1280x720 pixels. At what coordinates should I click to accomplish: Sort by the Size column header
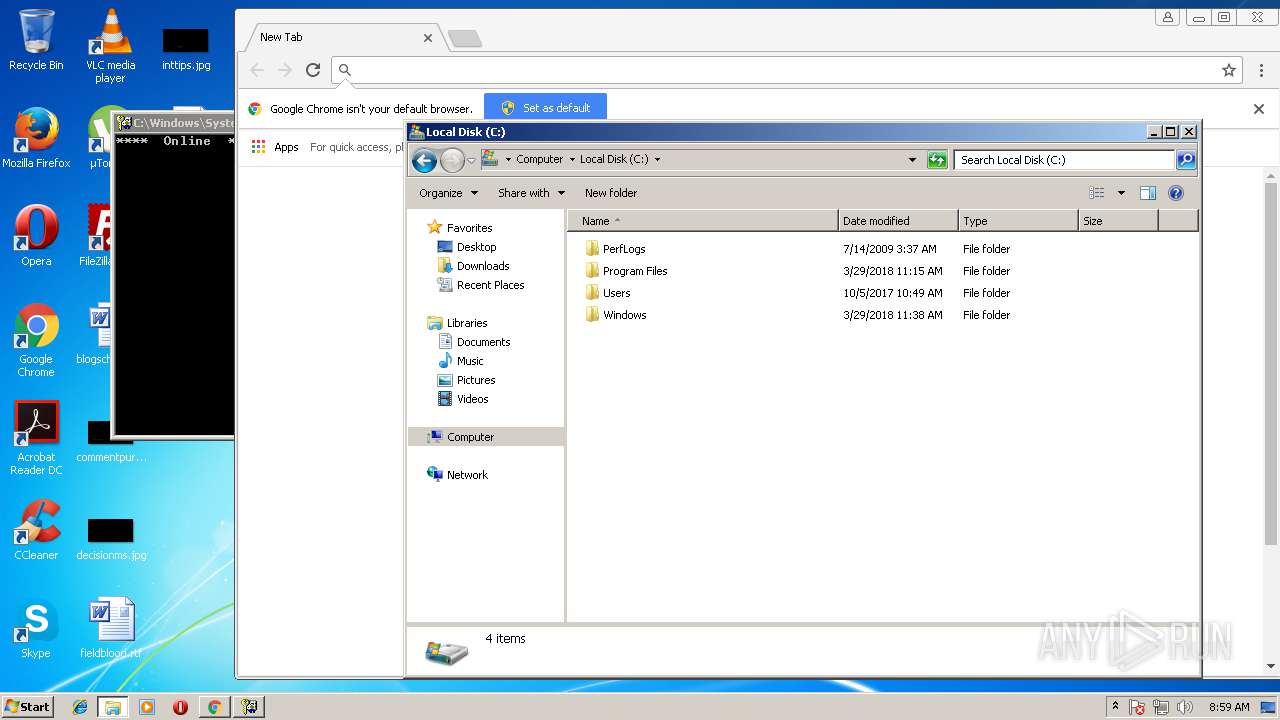[x=1118, y=221]
